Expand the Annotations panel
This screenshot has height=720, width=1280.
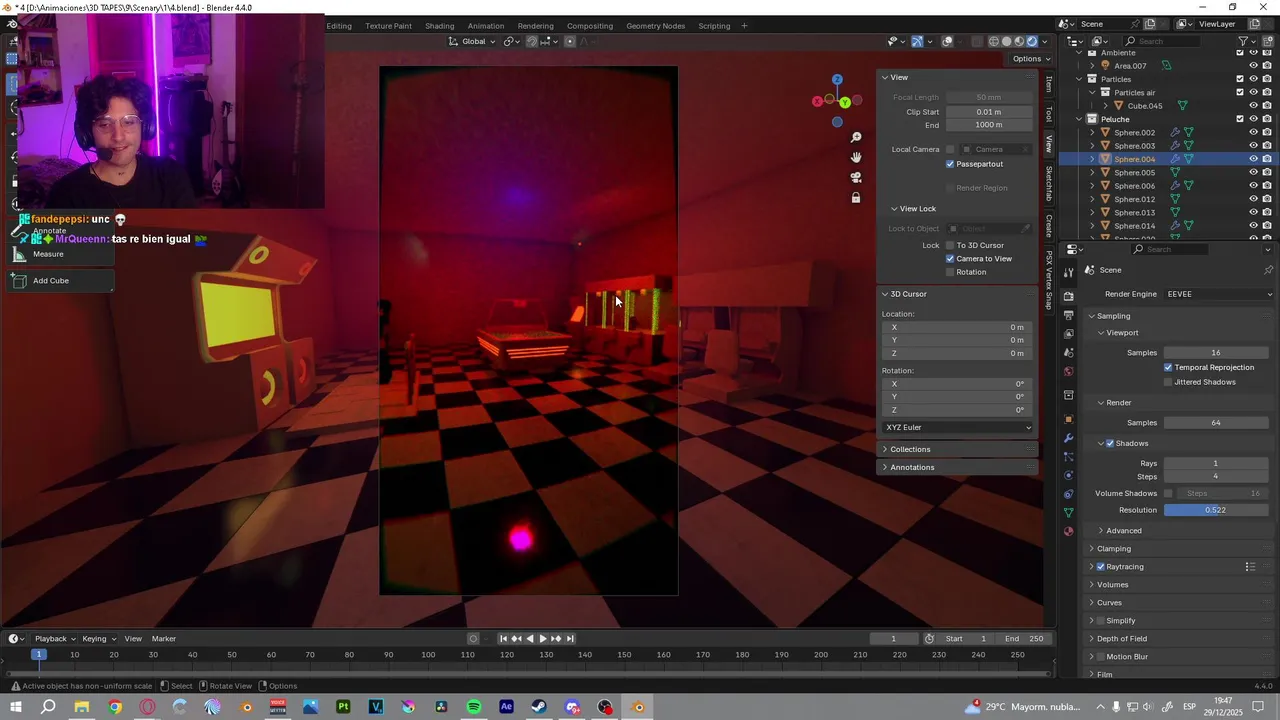912,467
